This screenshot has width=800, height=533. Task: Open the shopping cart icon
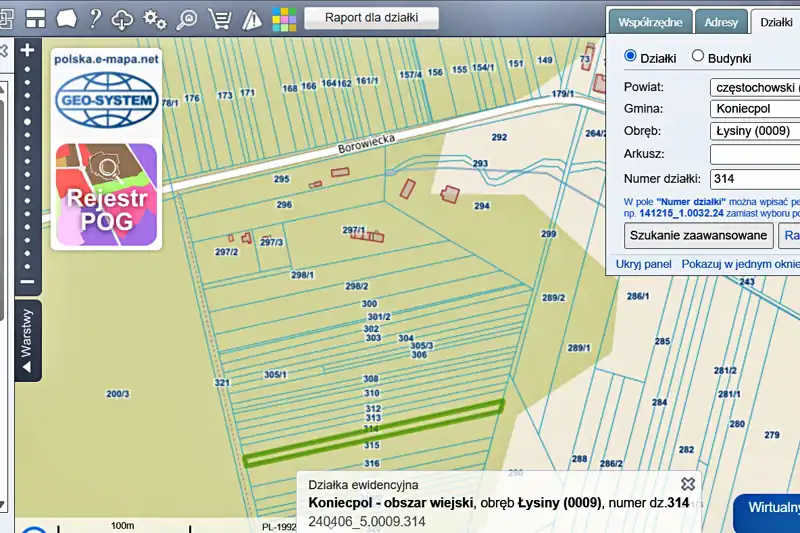point(219,18)
